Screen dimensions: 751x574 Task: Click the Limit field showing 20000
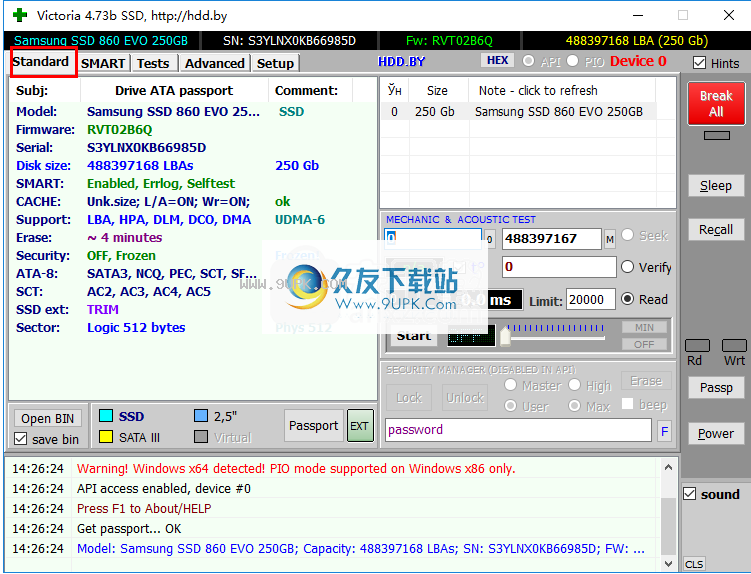(591, 299)
